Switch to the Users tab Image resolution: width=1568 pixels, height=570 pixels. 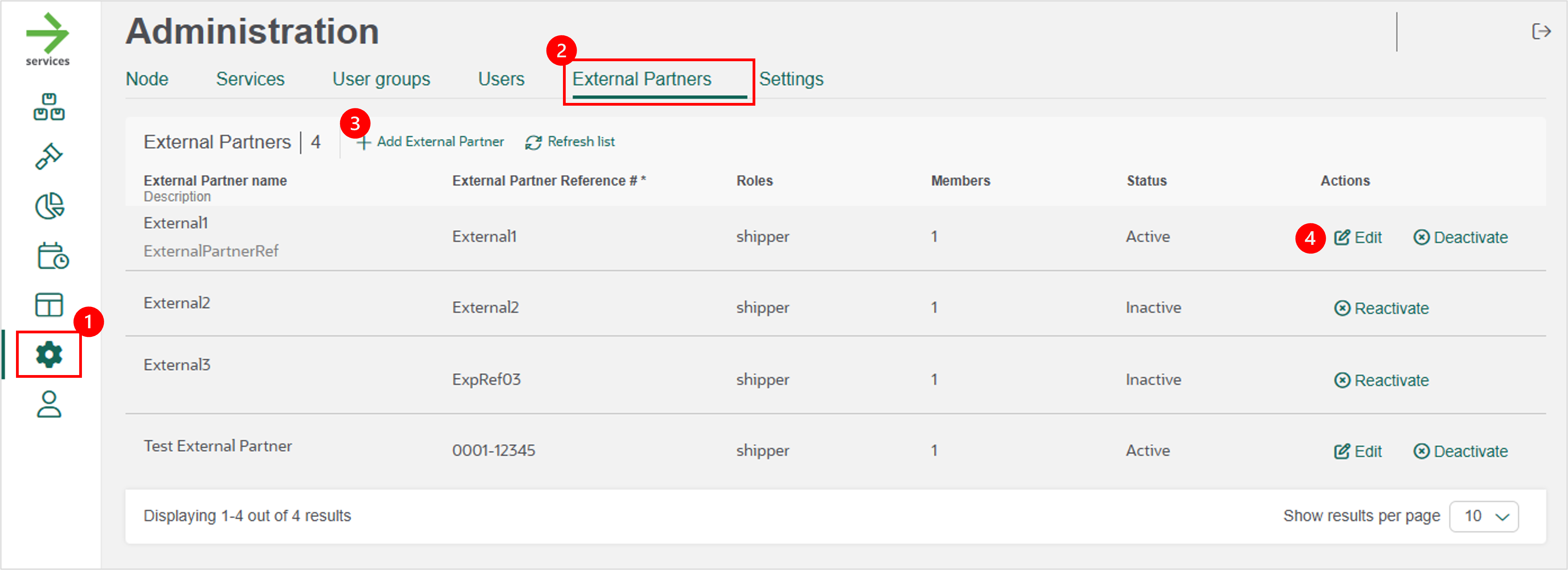click(501, 79)
